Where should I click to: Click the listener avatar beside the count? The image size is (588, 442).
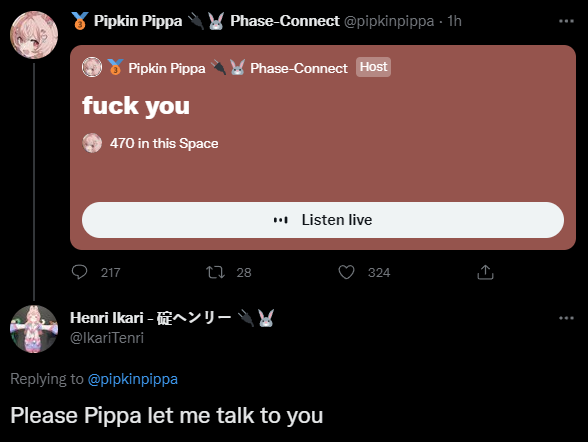[x=92, y=143]
